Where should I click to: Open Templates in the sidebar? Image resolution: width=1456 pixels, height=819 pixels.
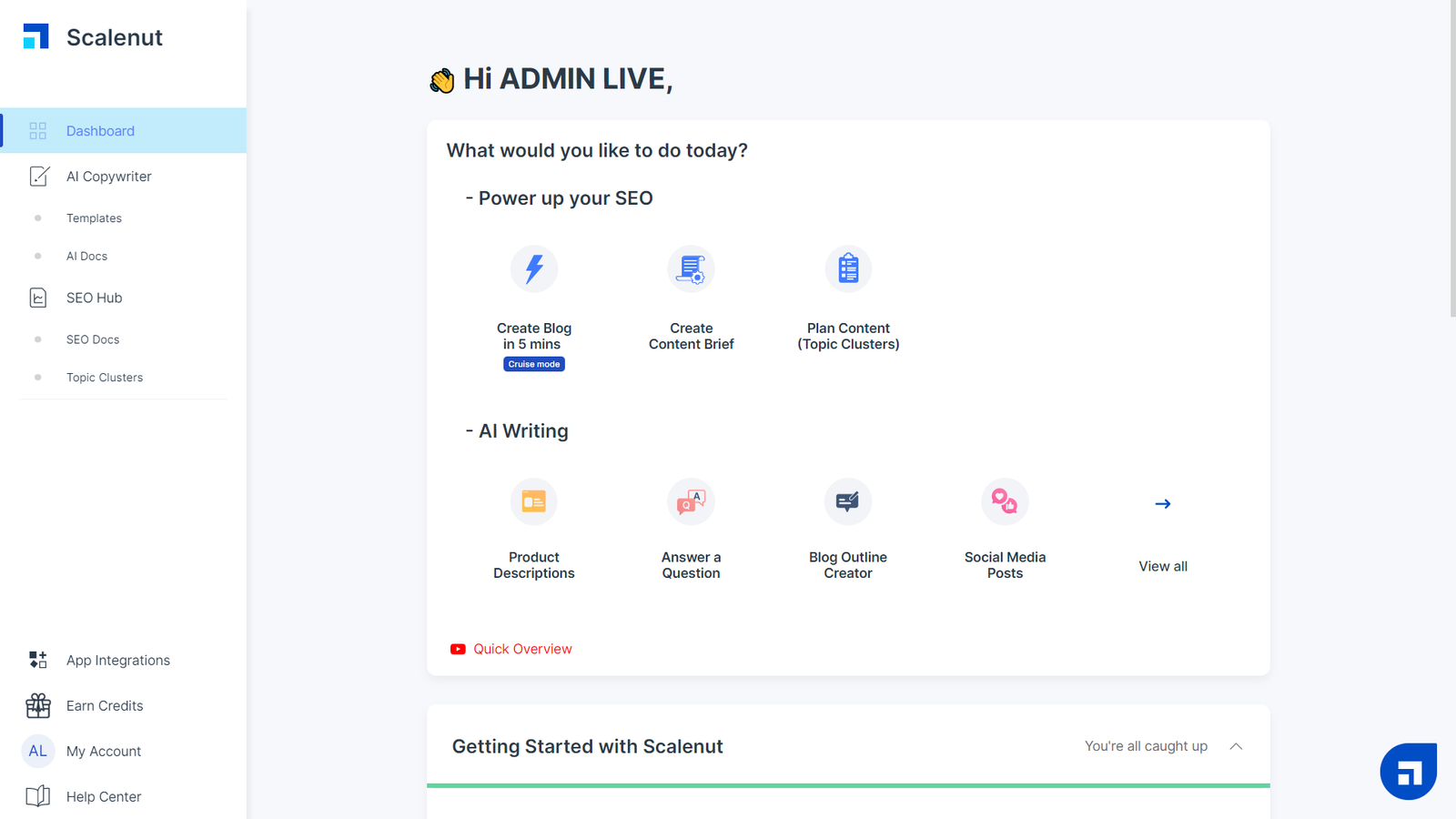click(x=94, y=218)
